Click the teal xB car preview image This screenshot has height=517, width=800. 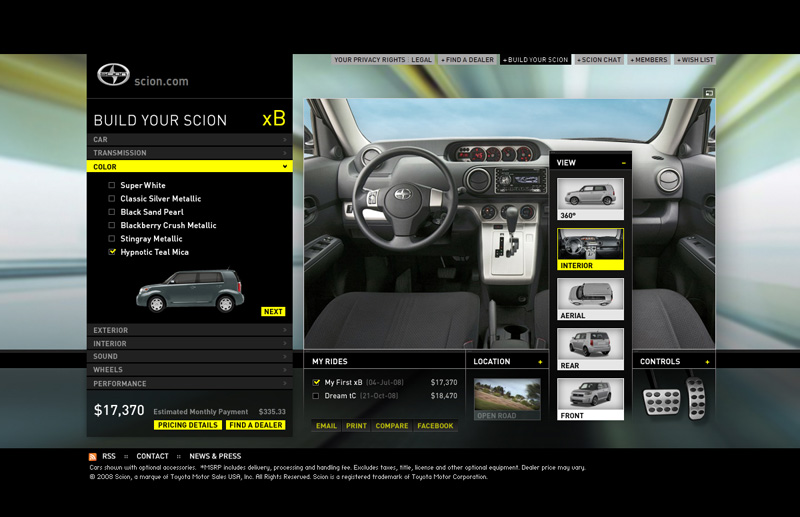(190, 290)
